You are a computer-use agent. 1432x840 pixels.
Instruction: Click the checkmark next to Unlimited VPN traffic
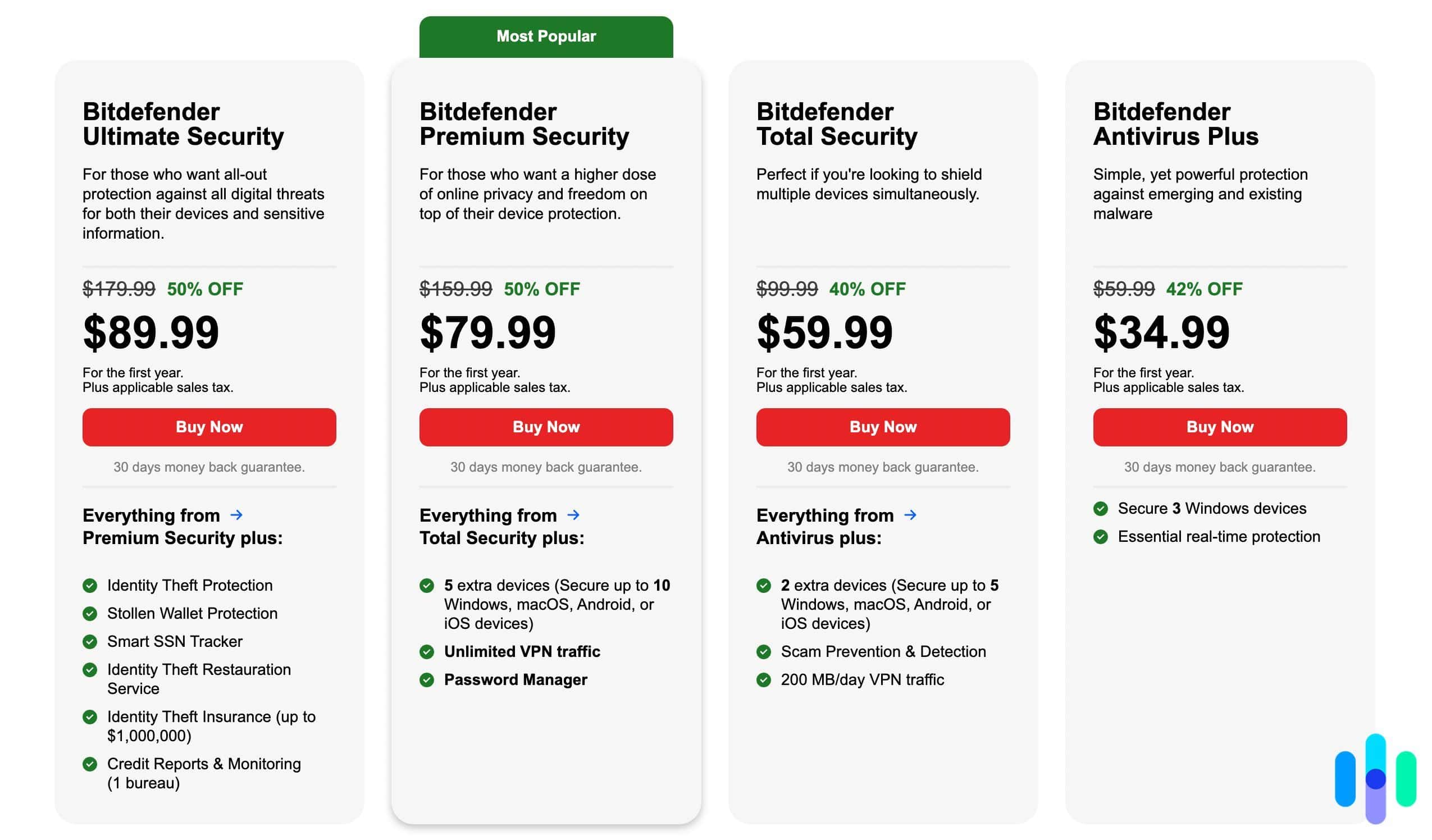(x=428, y=652)
